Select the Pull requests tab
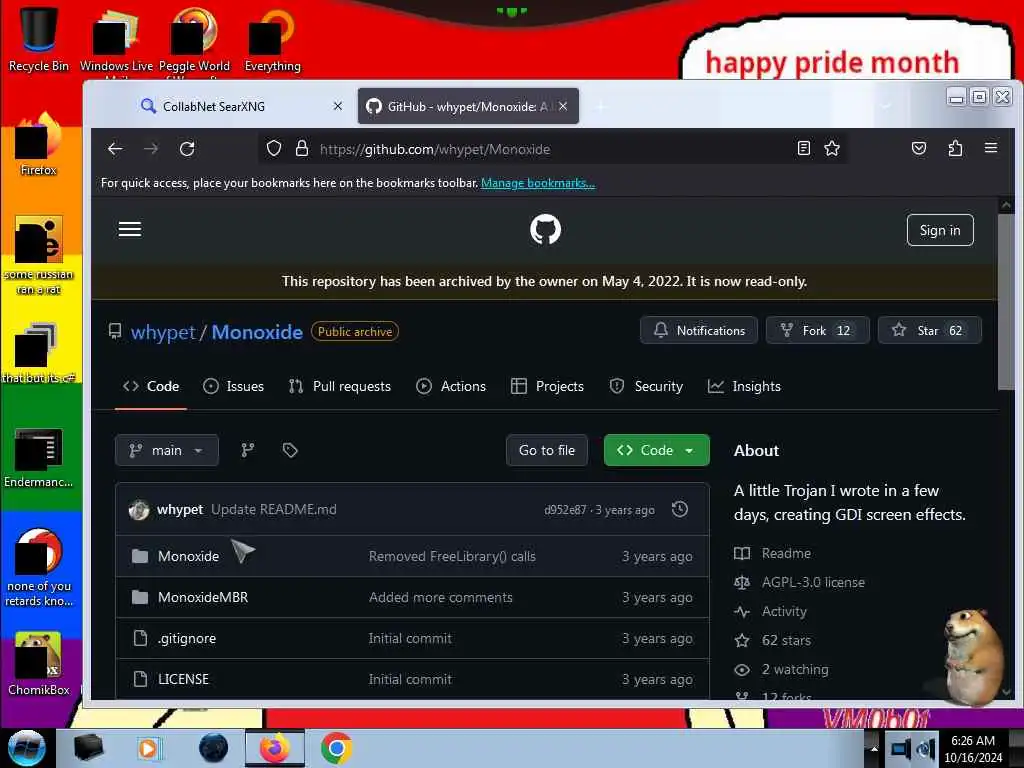The image size is (1024, 768). tap(340, 387)
